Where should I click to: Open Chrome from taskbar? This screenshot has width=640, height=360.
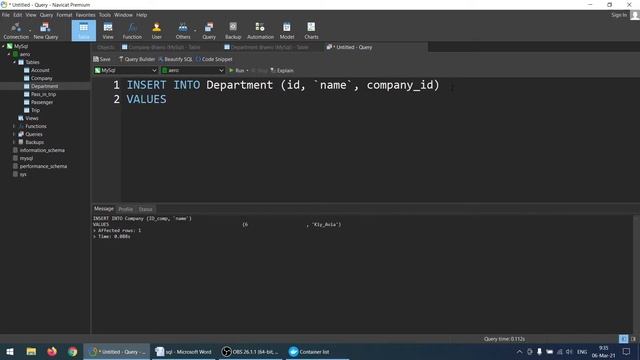pyautogui.click(x=73, y=352)
